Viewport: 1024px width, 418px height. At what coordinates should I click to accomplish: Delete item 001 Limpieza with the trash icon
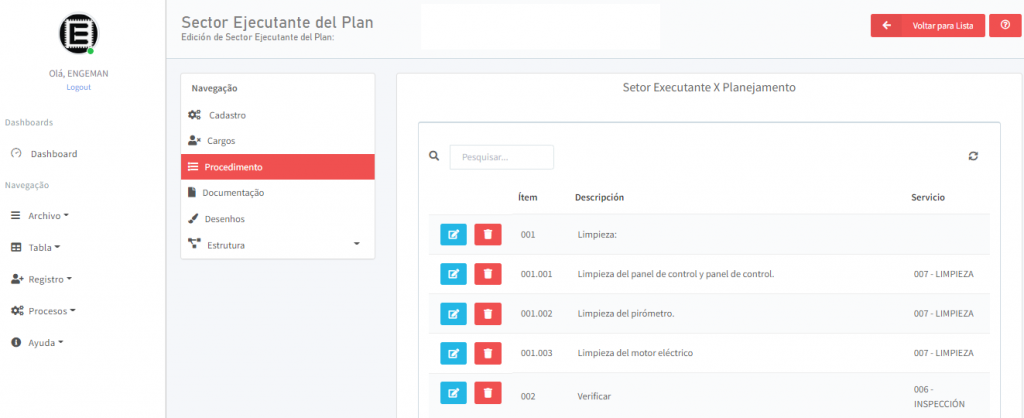point(487,235)
